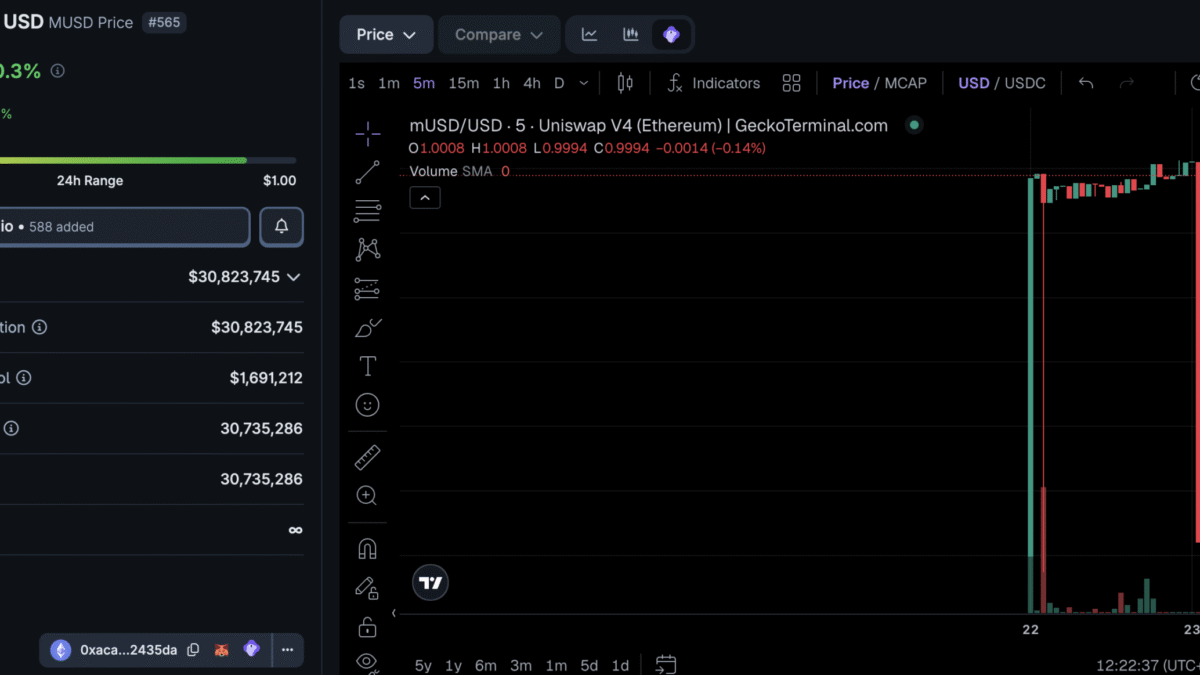
Task: Expand the $30,823,745 market cap chevron
Action: pos(293,277)
